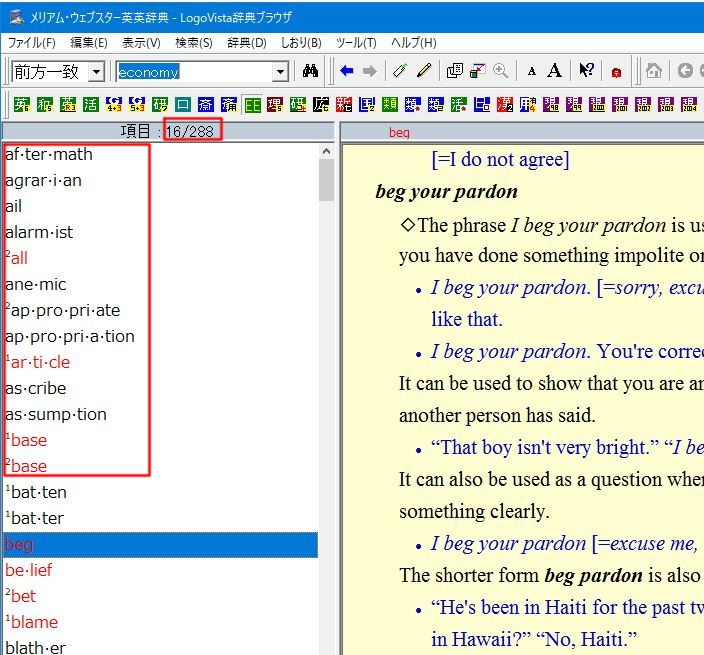This screenshot has height=655, width=704.
Task: Select the red 新 dictionary icon
Action: 344,105
